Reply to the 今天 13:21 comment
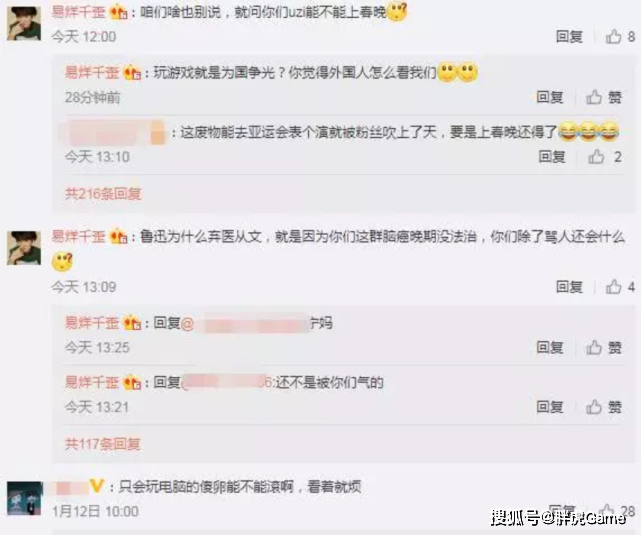Screen dimensions: 641x535 coord(550,407)
